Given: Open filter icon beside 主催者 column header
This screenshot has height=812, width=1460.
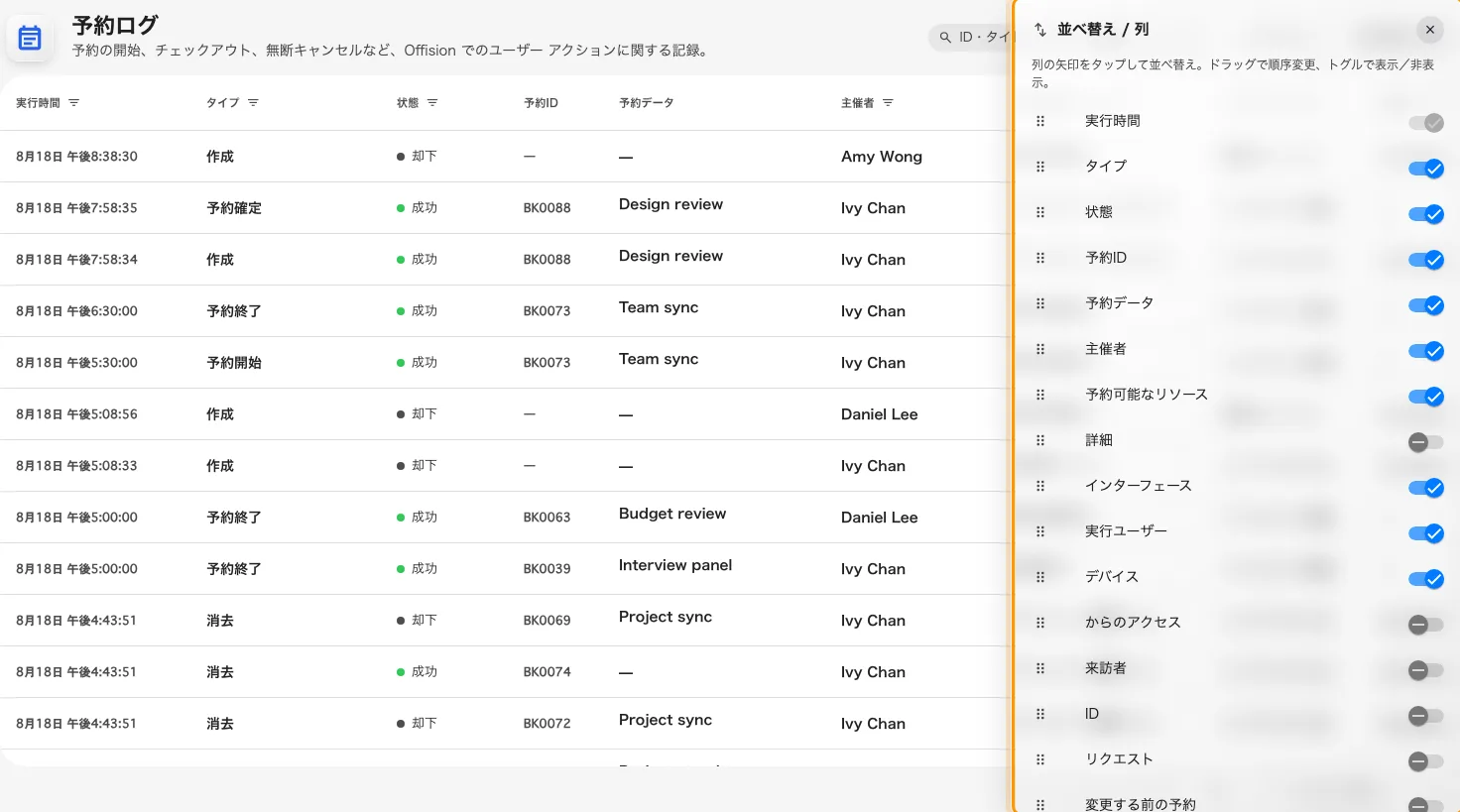Looking at the screenshot, I should (888, 103).
